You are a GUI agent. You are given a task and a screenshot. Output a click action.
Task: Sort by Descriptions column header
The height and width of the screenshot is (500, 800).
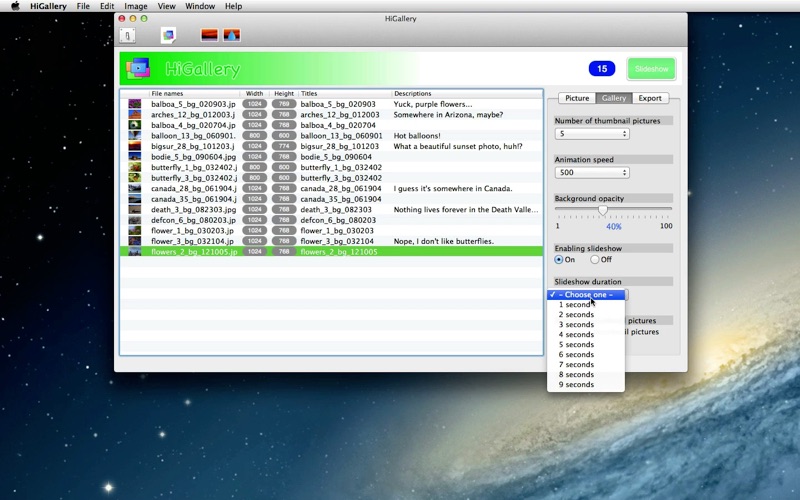(x=467, y=93)
